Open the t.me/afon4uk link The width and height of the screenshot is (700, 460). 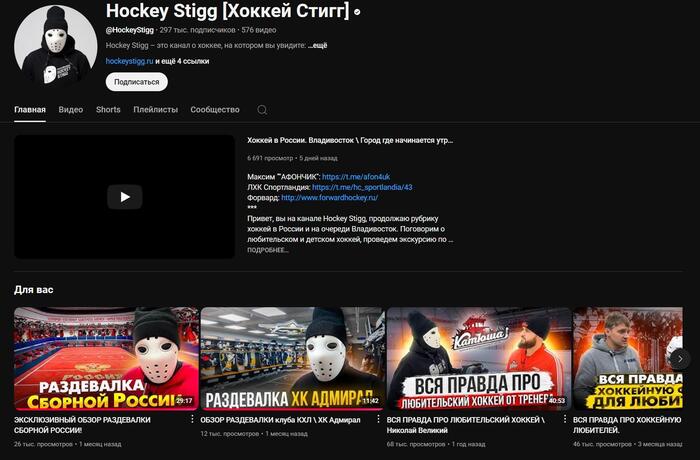[x=356, y=177]
